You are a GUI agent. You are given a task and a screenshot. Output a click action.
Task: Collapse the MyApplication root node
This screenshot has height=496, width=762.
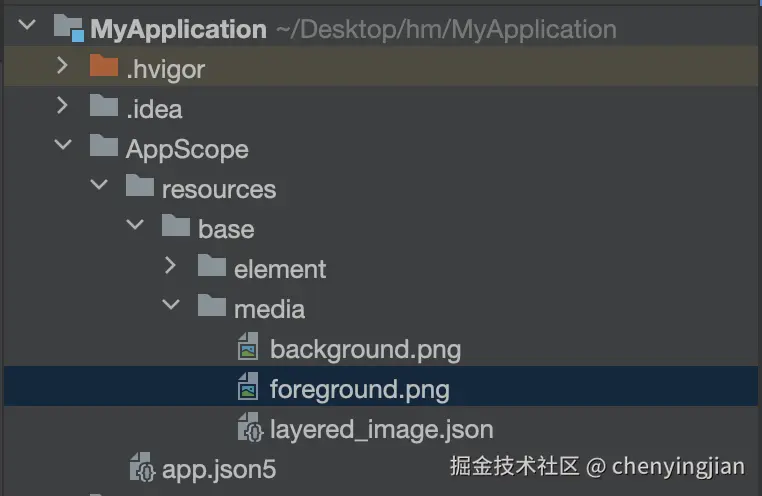click(28, 27)
